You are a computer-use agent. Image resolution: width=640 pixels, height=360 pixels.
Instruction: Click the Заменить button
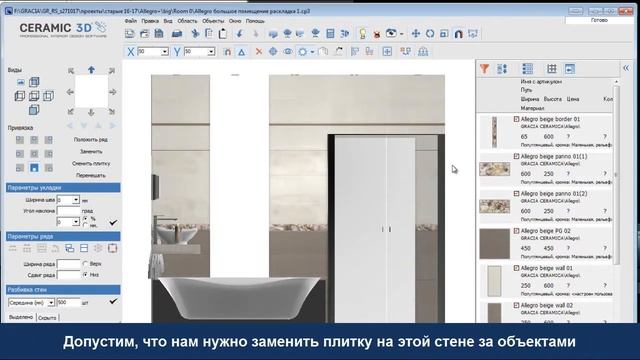click(91, 151)
